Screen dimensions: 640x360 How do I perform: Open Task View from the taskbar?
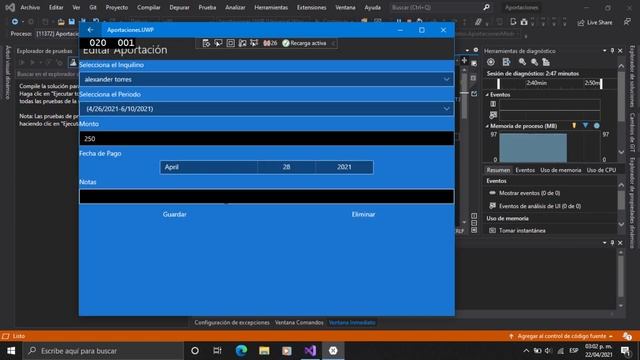pyautogui.click(x=217, y=351)
